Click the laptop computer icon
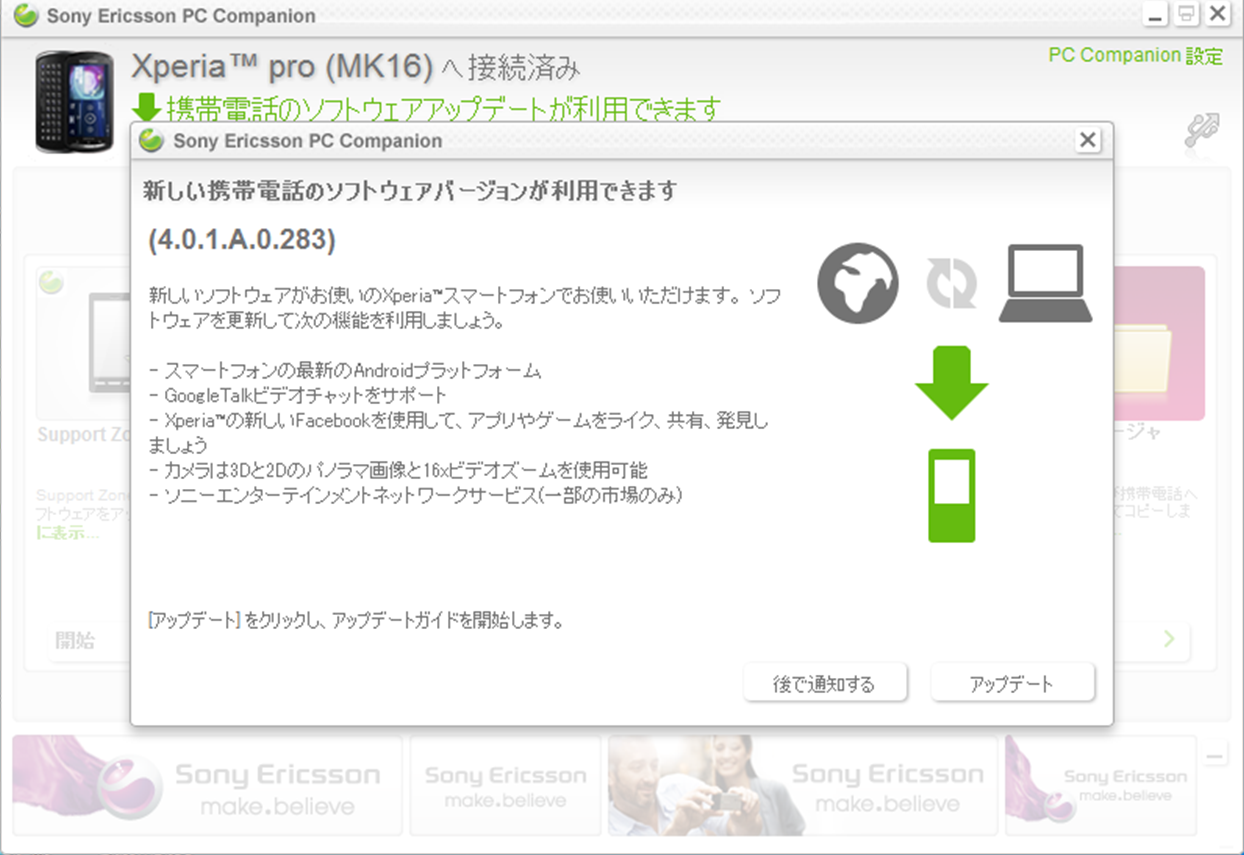The height and width of the screenshot is (855, 1244). click(1045, 284)
